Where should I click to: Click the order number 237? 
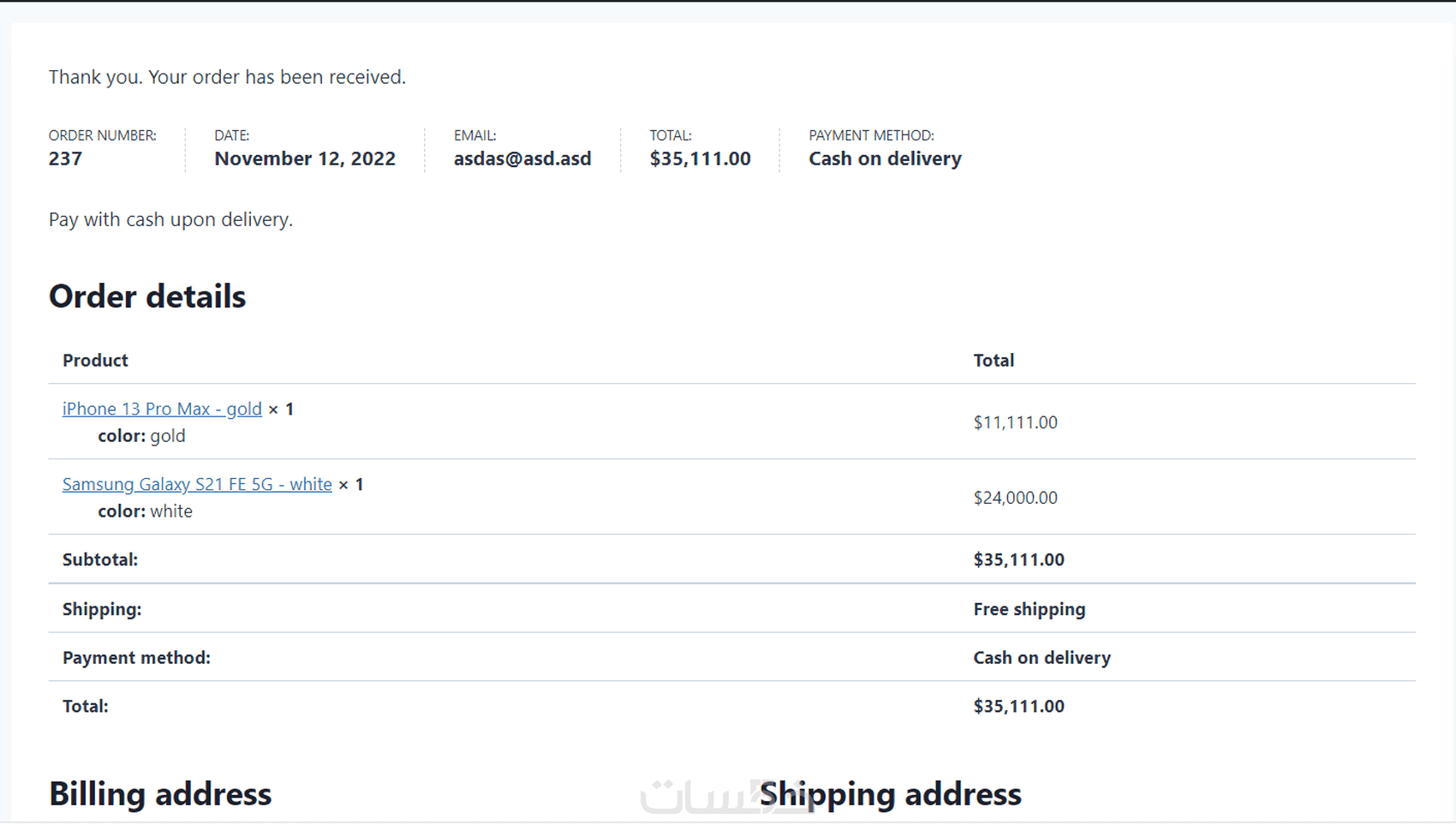[x=65, y=159]
